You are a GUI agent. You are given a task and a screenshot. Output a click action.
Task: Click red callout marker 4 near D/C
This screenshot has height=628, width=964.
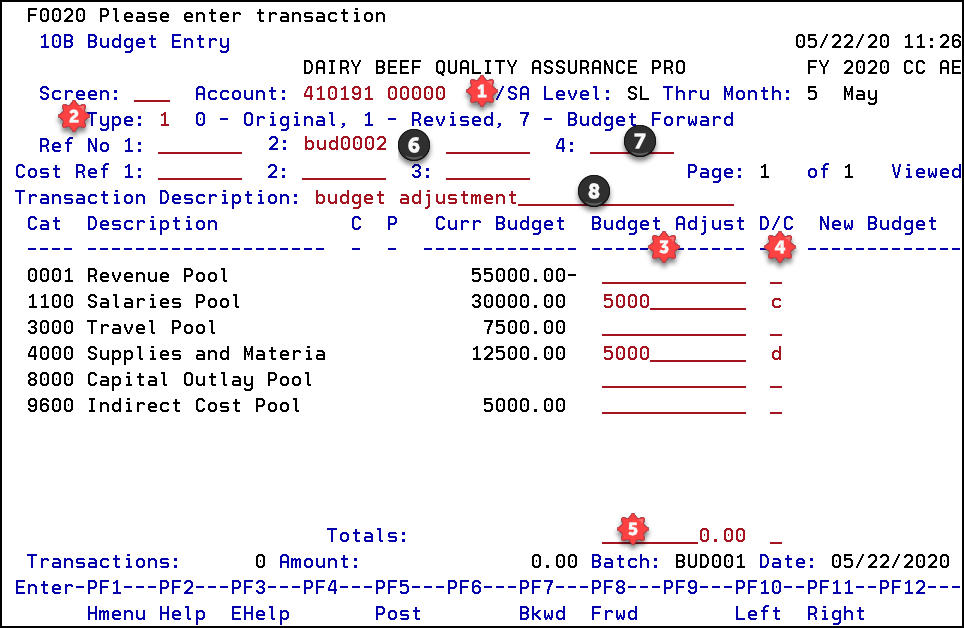click(780, 247)
